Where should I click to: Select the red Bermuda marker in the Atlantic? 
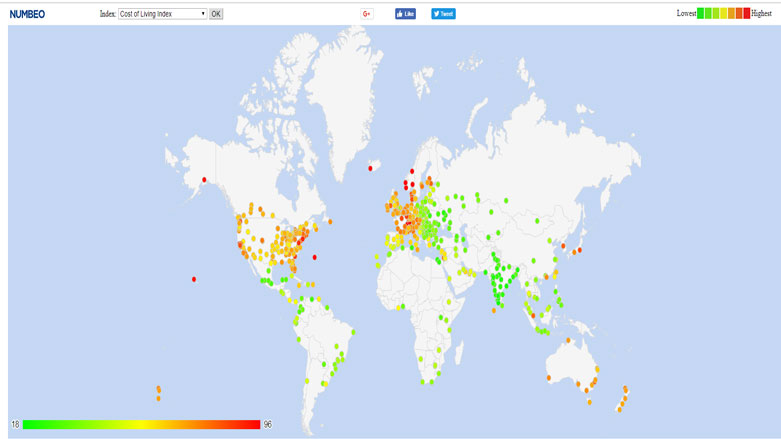317,256
